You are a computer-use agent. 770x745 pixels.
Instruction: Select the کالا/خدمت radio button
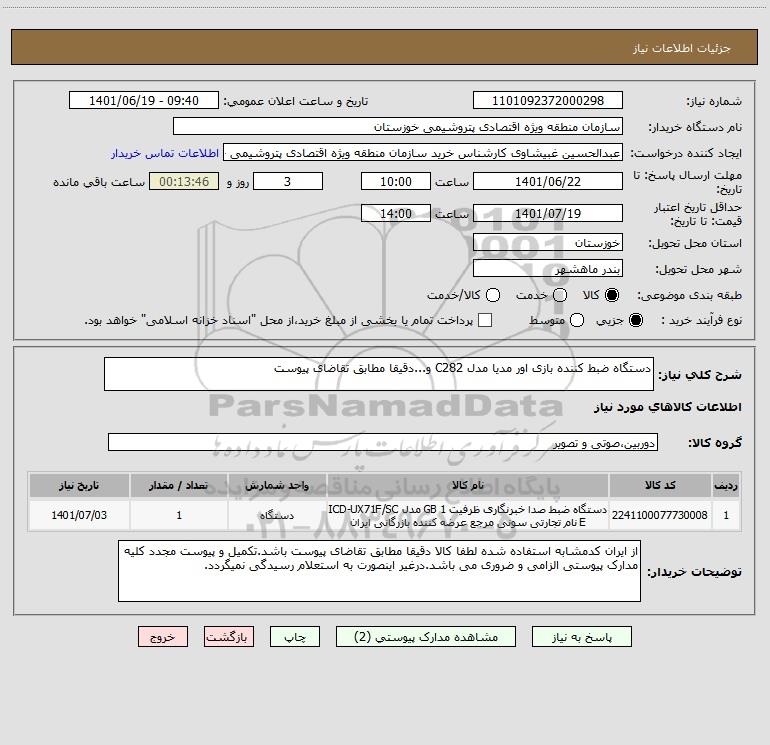click(493, 295)
